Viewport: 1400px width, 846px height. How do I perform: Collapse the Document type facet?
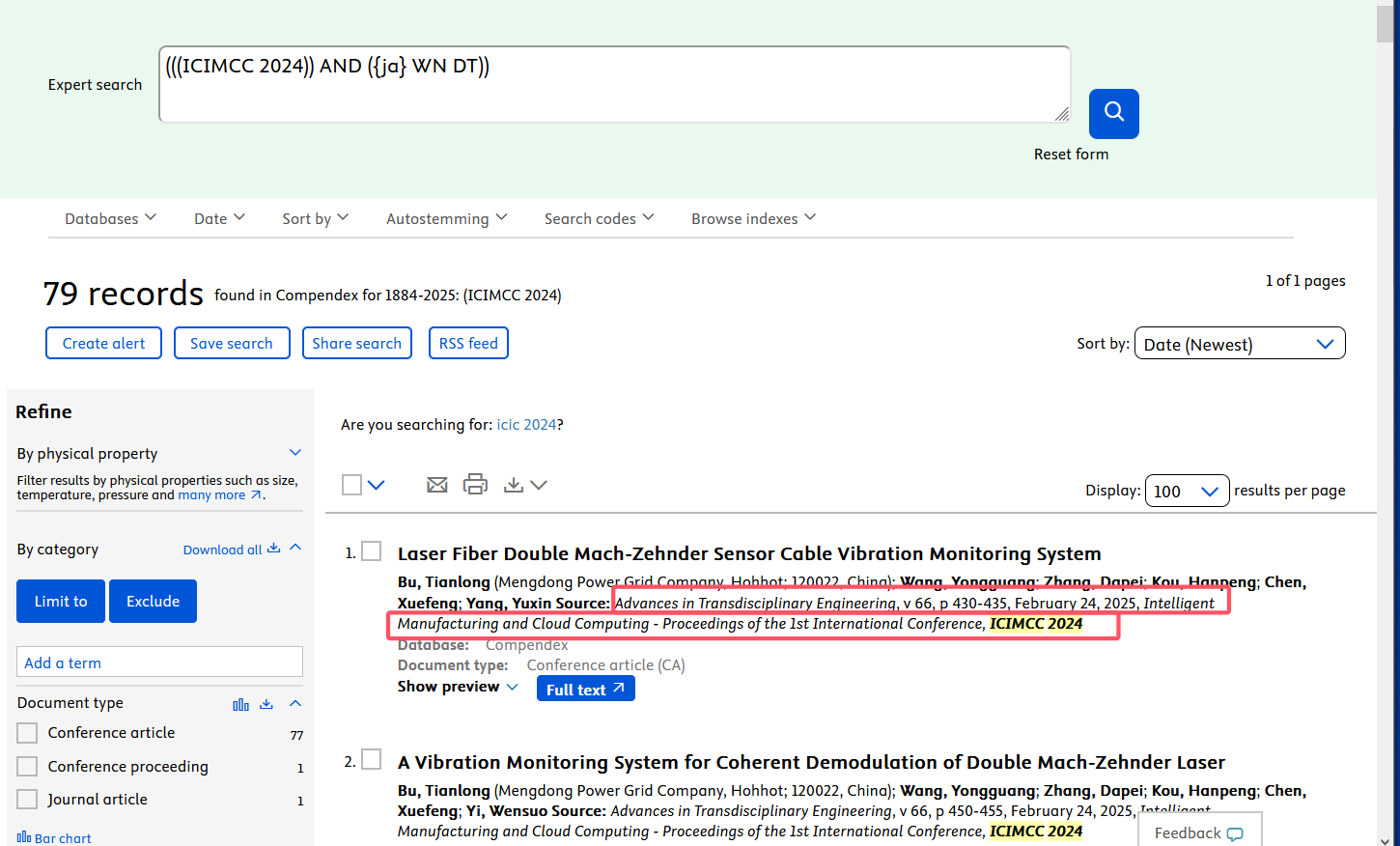click(295, 703)
